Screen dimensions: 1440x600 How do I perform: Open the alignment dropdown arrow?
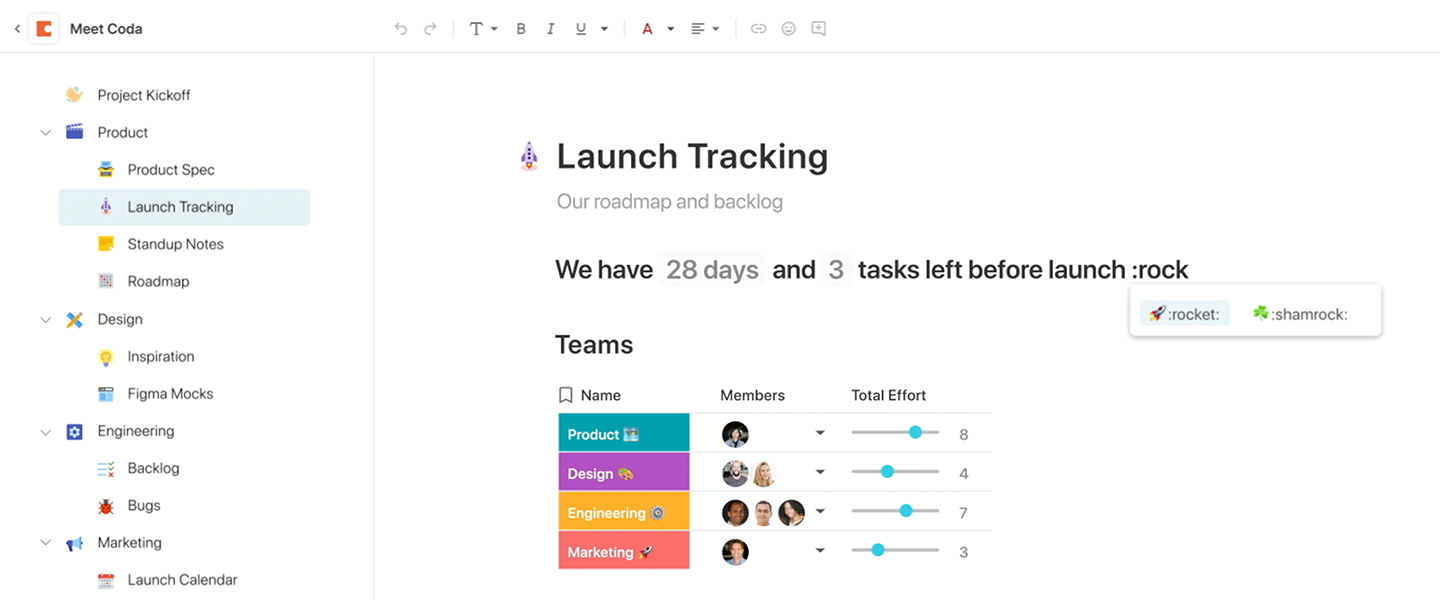[716, 29]
